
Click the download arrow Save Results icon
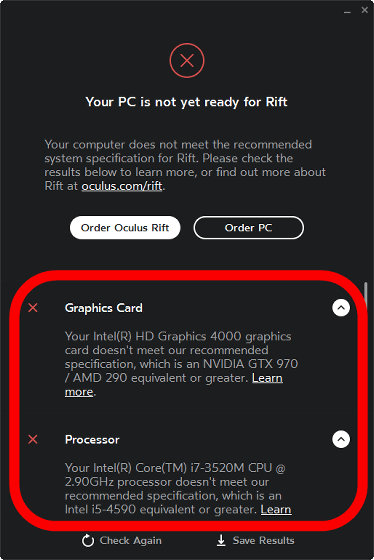point(221,540)
